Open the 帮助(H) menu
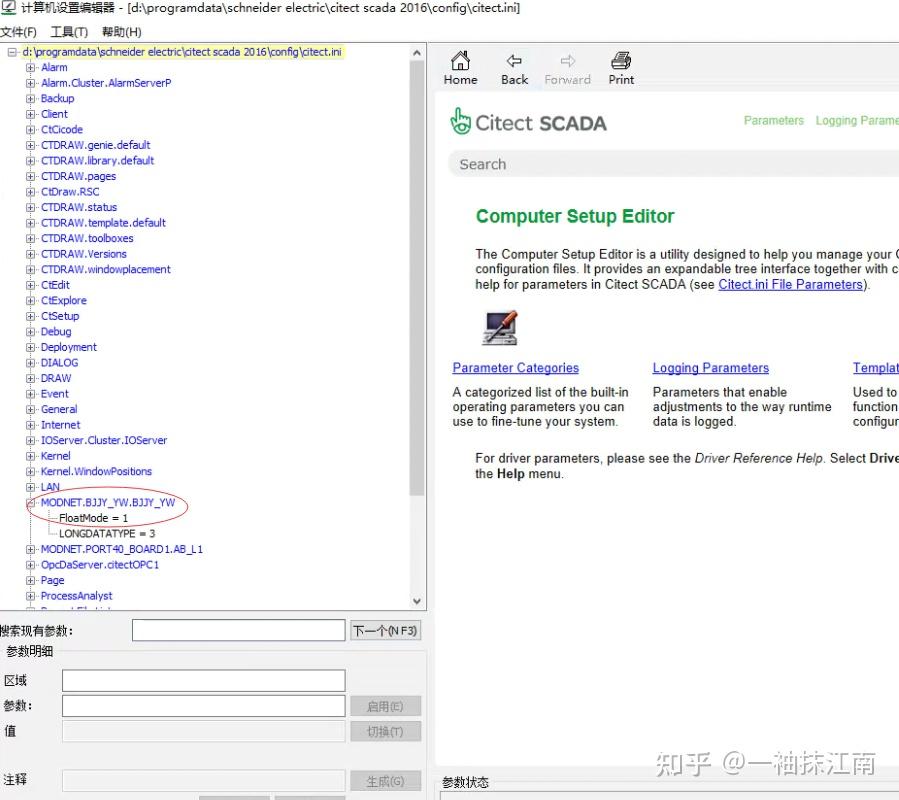This screenshot has height=800, width=899. point(122,32)
